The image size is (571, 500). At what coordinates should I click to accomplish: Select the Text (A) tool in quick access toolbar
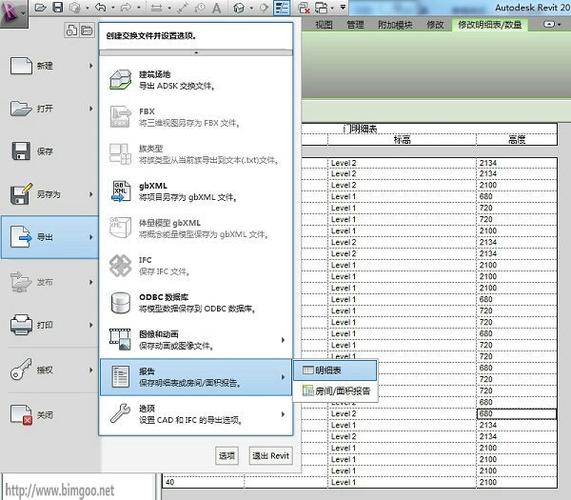point(216,8)
